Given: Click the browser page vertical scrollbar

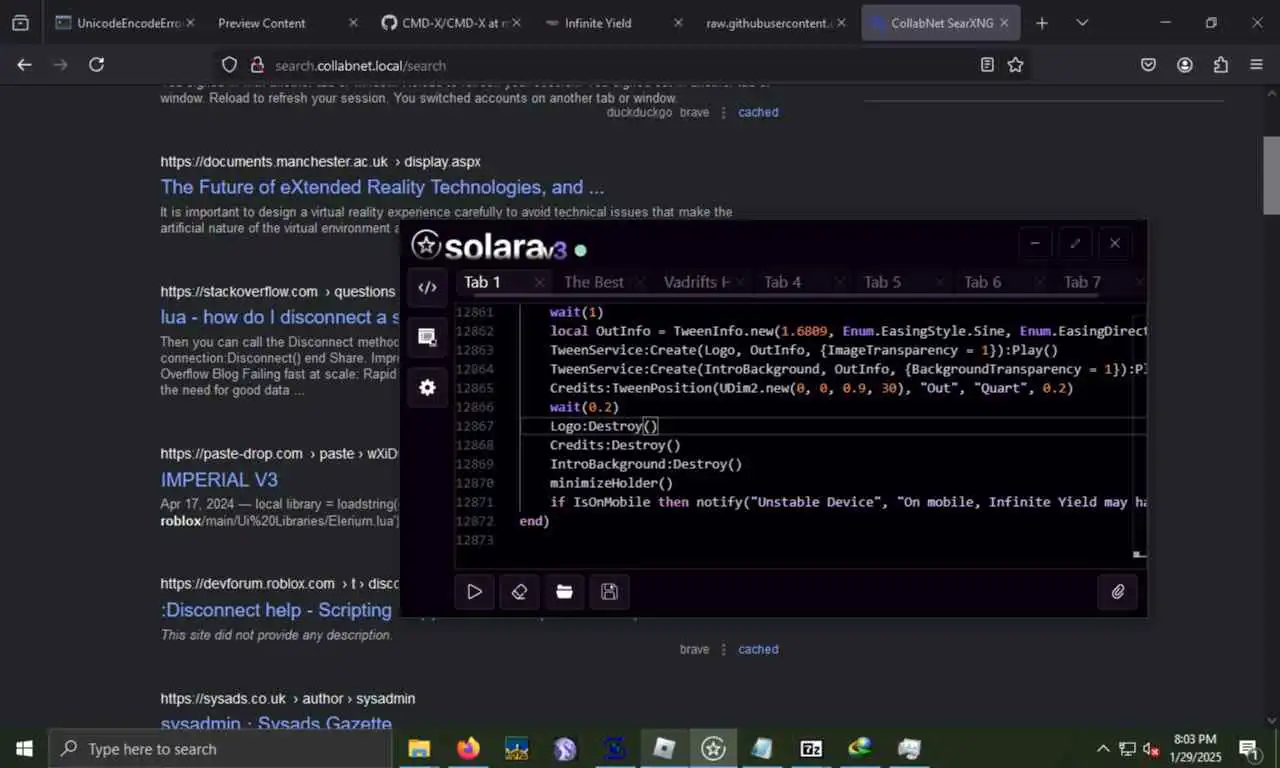Looking at the screenshot, I should coord(1271,175).
